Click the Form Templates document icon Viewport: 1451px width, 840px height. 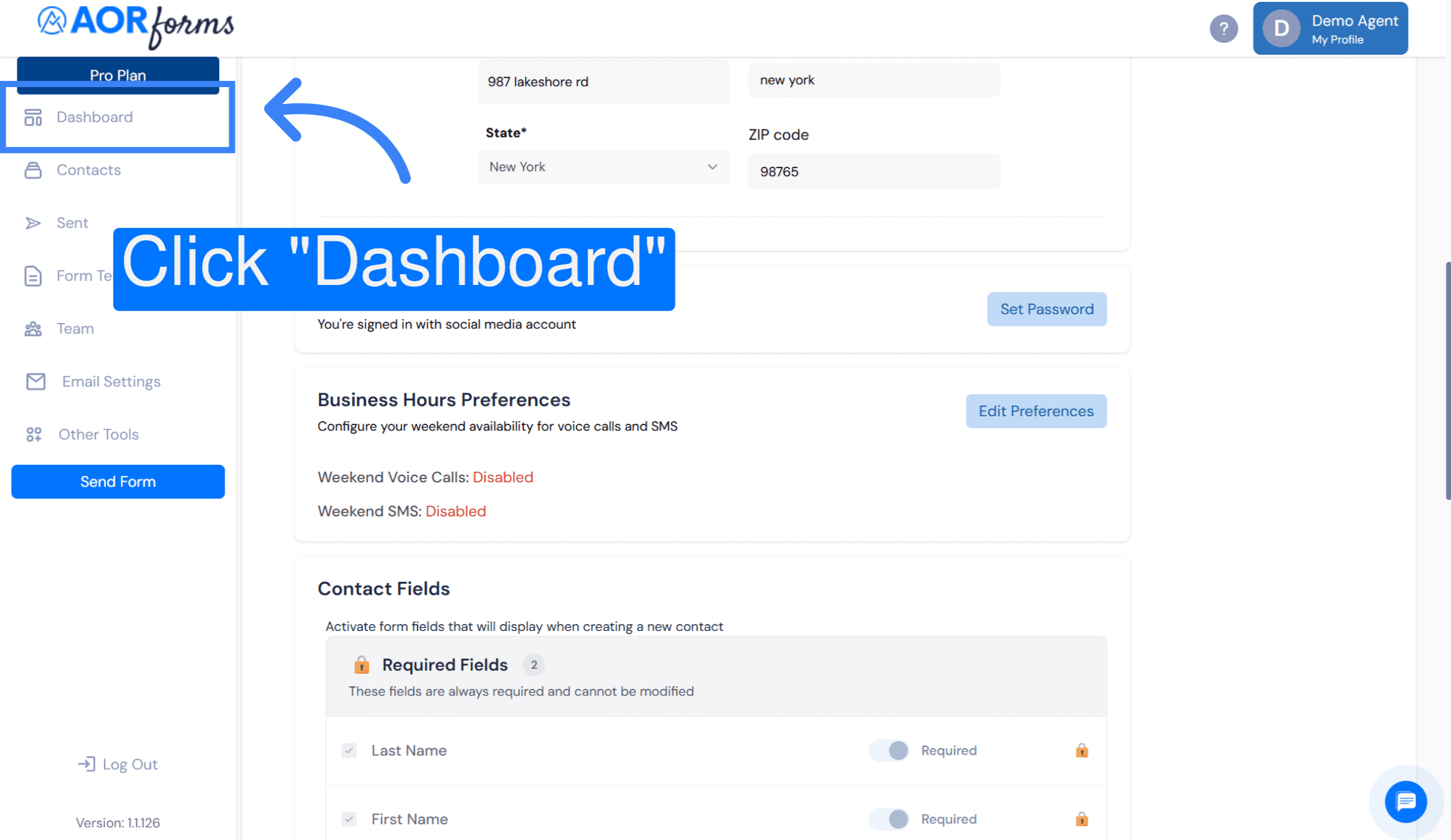[33, 276]
